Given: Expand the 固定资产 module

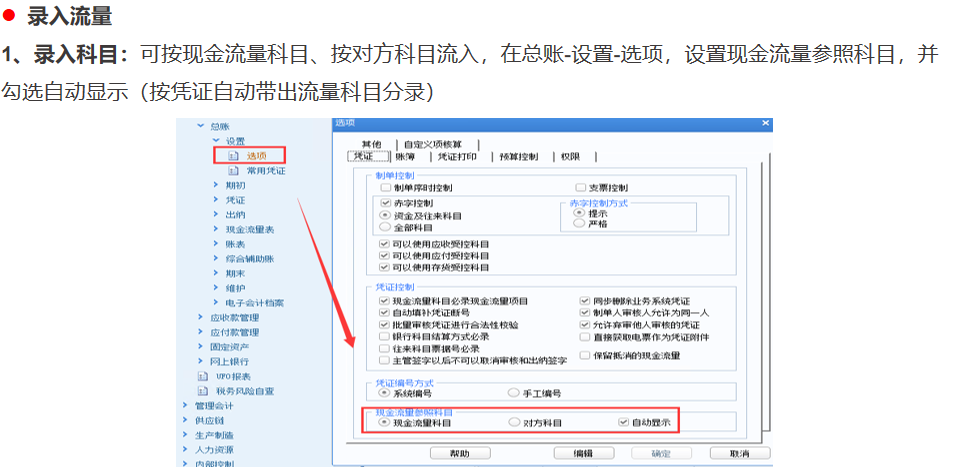Looking at the screenshot, I should (x=201, y=347).
